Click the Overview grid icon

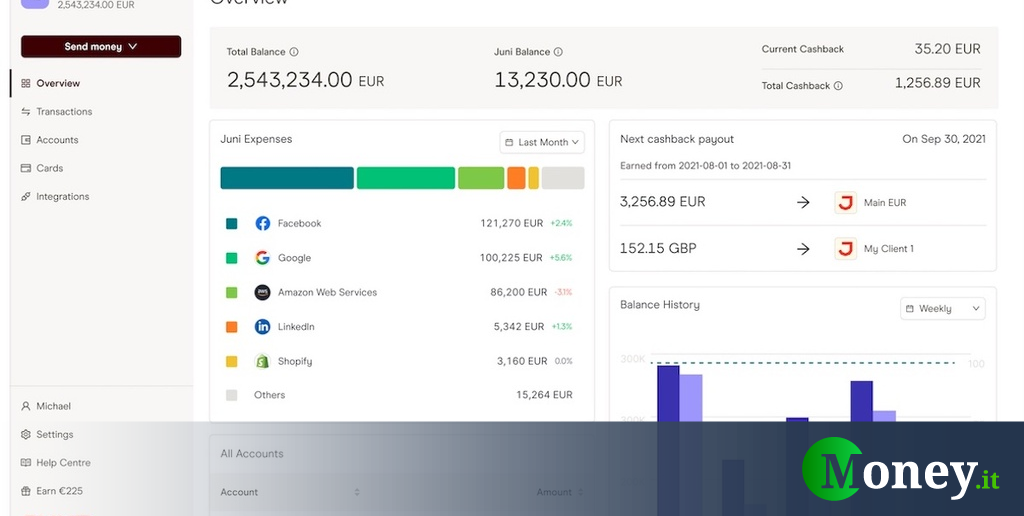pos(25,84)
